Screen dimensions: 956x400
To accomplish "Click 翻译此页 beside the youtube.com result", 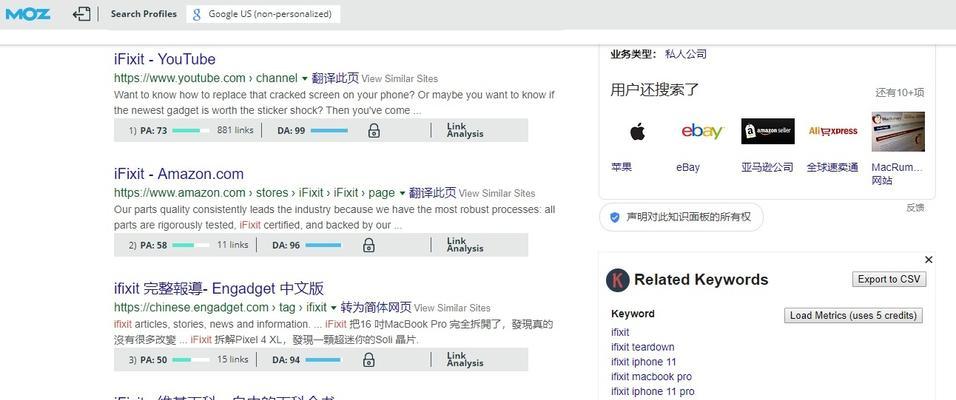I will [x=335, y=78].
